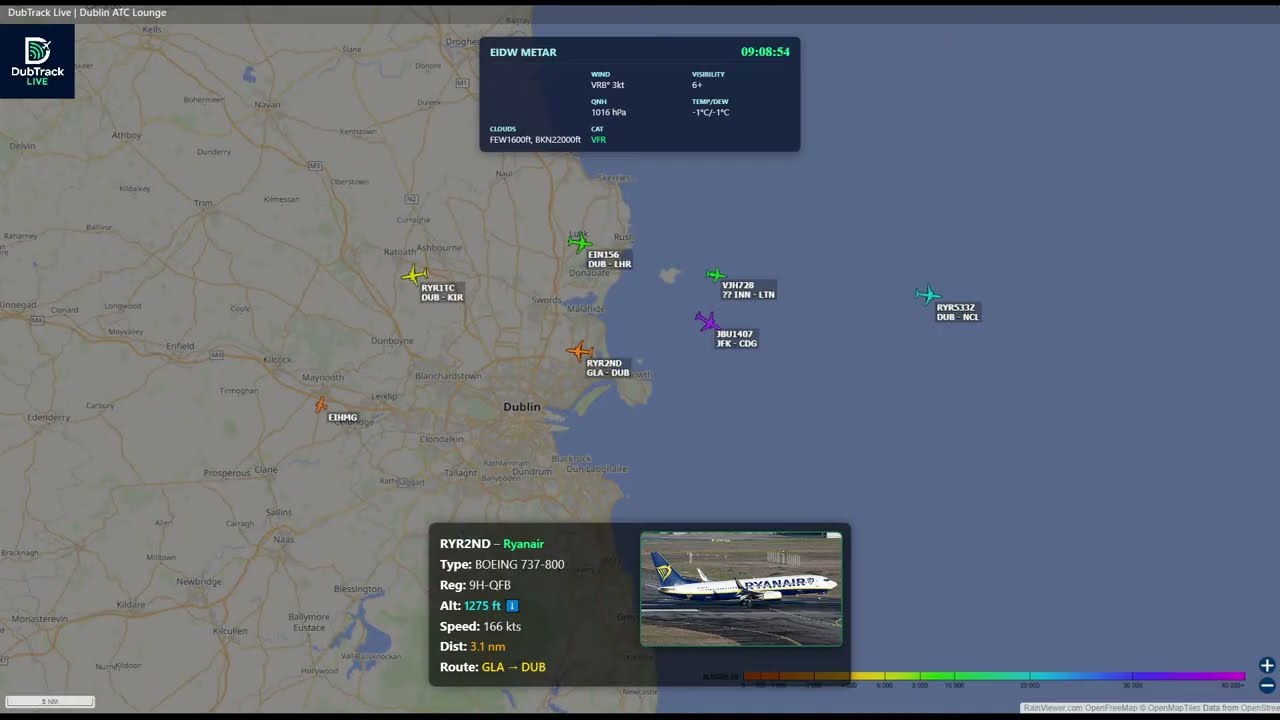Zoom out with the minus button

(x=1267, y=686)
